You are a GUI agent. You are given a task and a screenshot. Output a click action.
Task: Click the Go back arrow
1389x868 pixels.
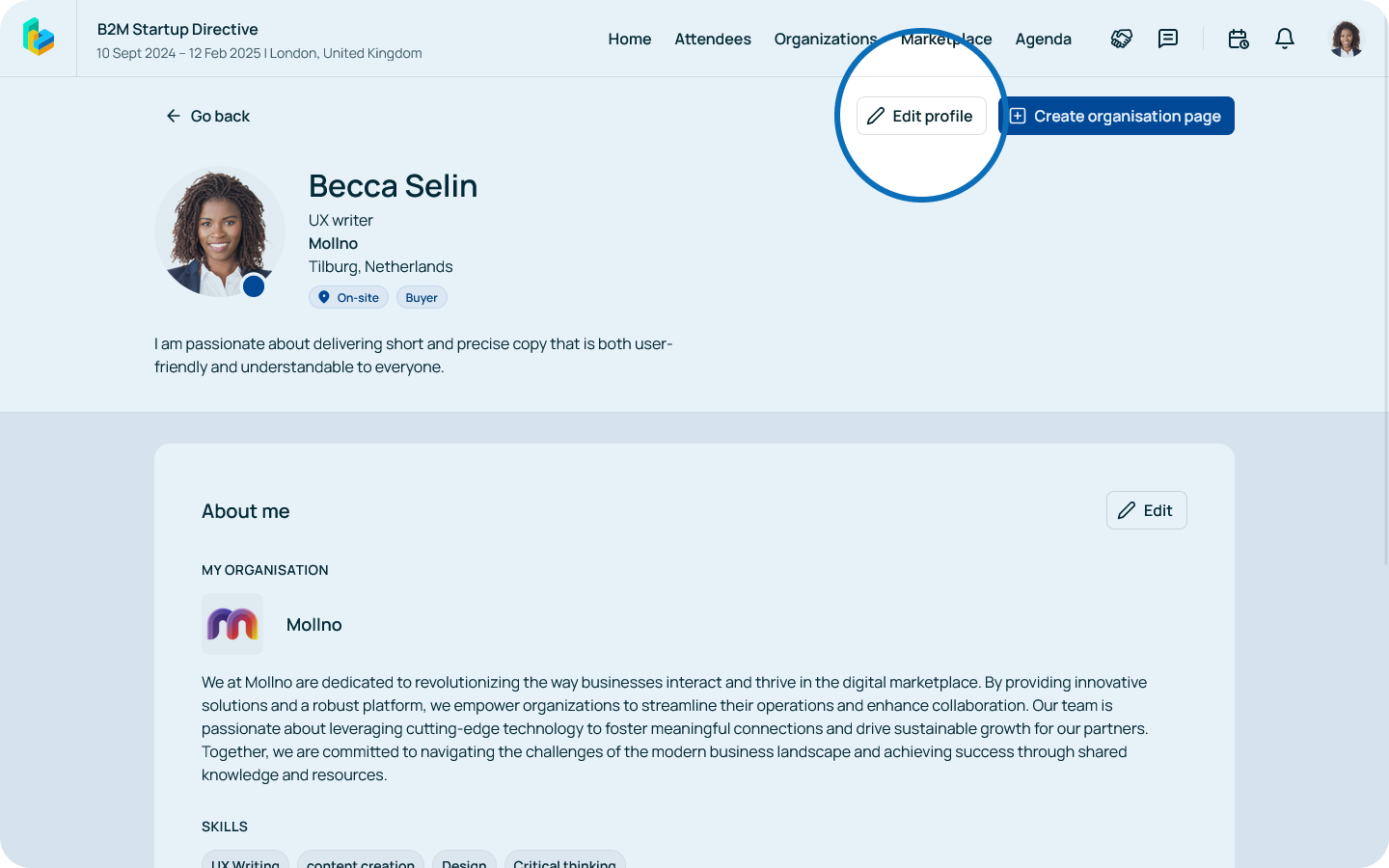pyautogui.click(x=174, y=116)
